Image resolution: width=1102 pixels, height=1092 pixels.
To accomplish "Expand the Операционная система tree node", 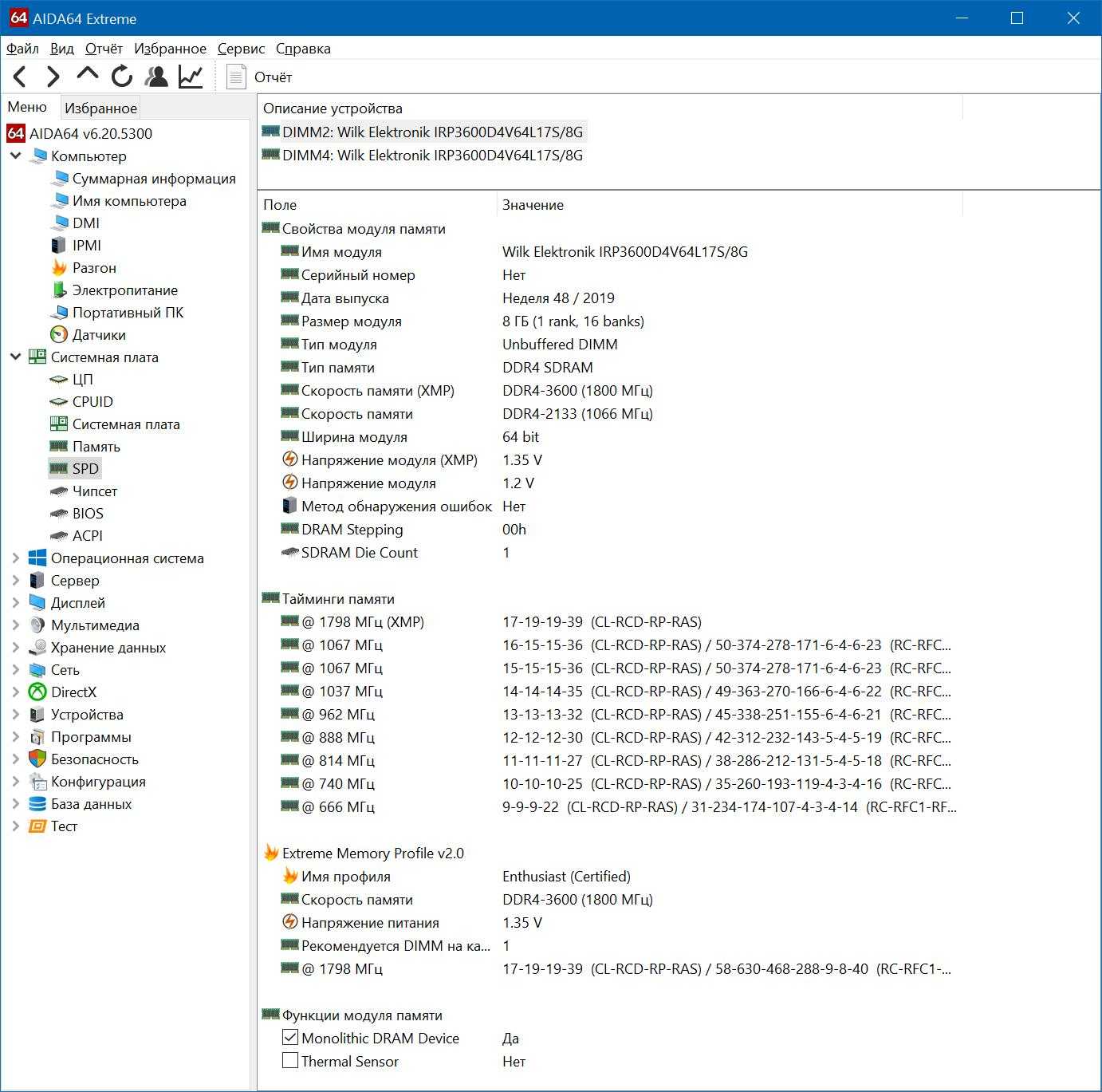I will (16, 558).
